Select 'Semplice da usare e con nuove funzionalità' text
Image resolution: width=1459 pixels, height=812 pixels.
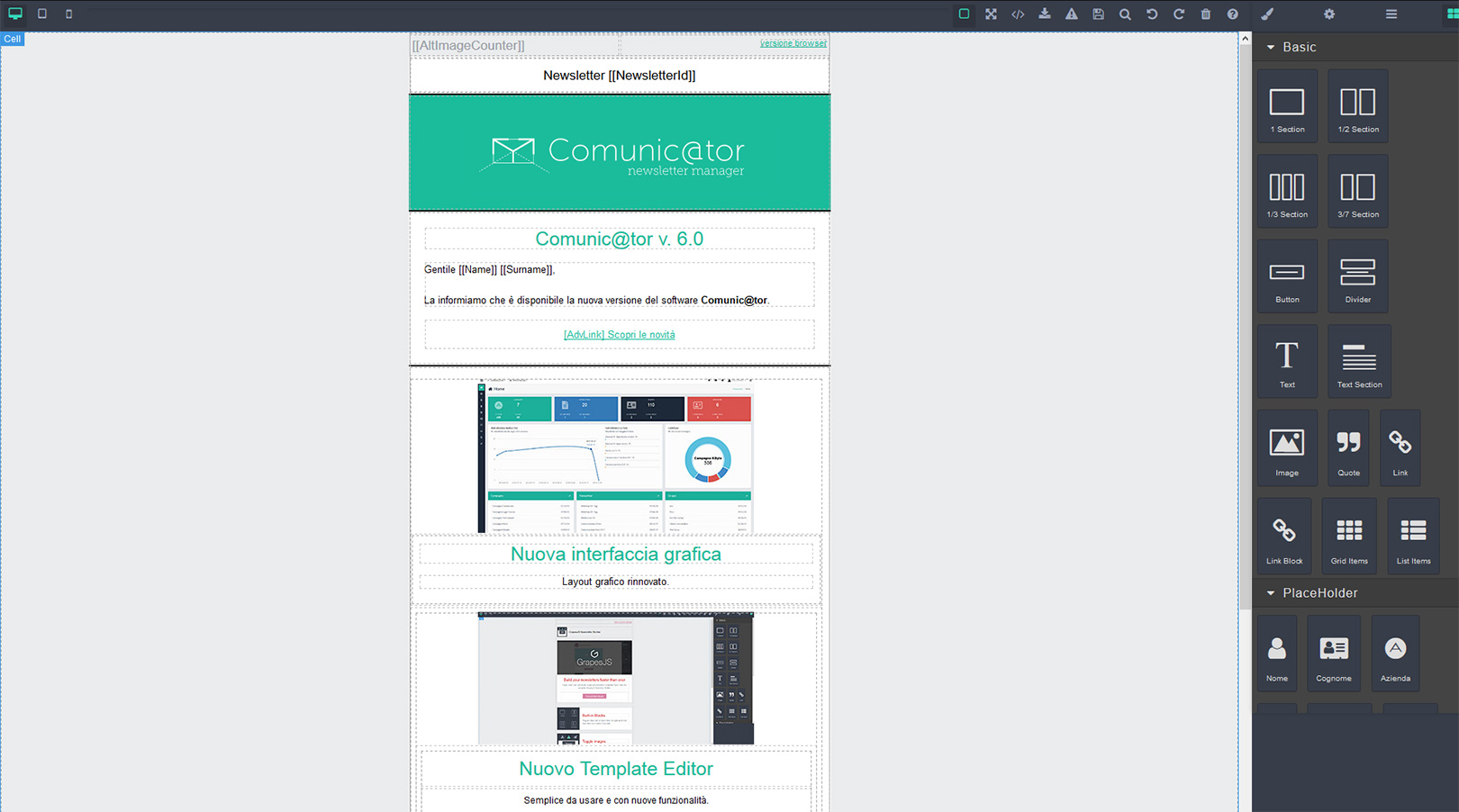[616, 800]
